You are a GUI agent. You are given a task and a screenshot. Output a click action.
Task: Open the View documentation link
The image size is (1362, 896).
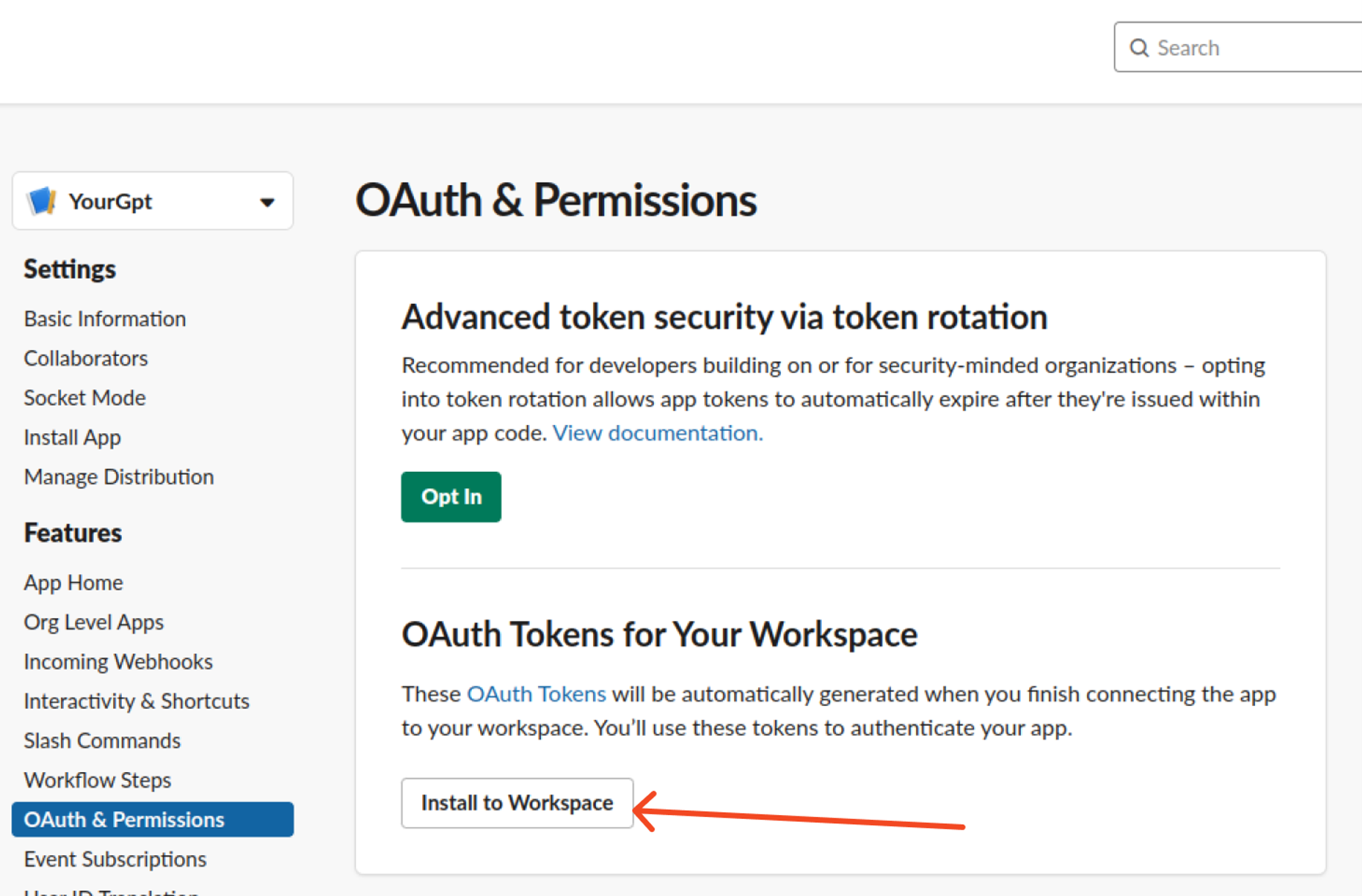point(657,433)
